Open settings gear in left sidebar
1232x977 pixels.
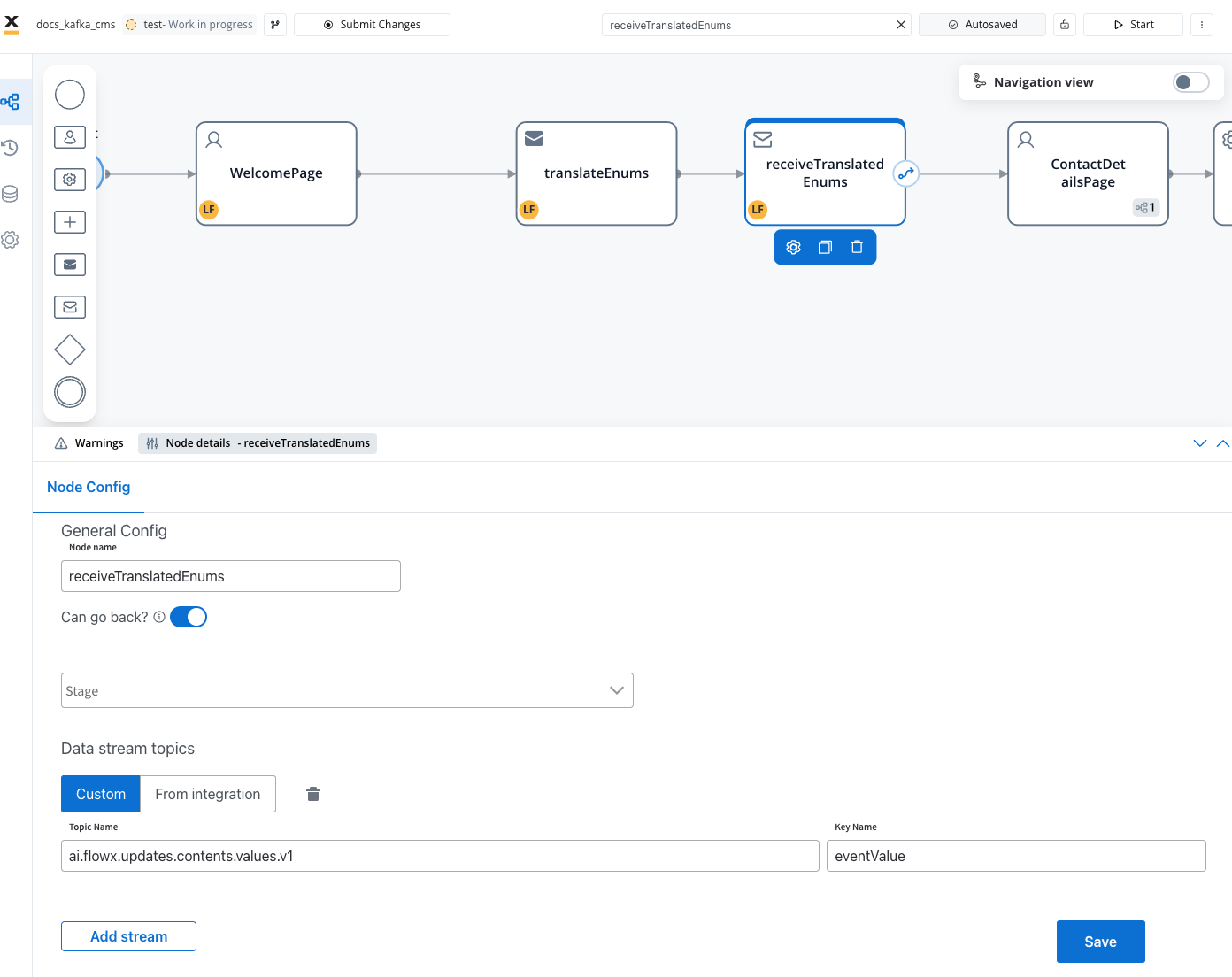click(x=11, y=240)
